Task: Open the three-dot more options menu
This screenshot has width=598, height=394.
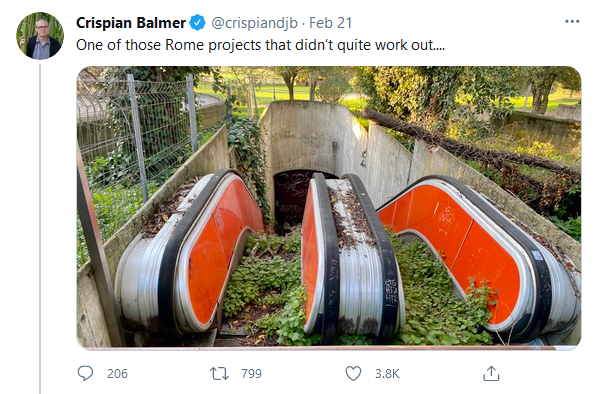Action: point(572,21)
